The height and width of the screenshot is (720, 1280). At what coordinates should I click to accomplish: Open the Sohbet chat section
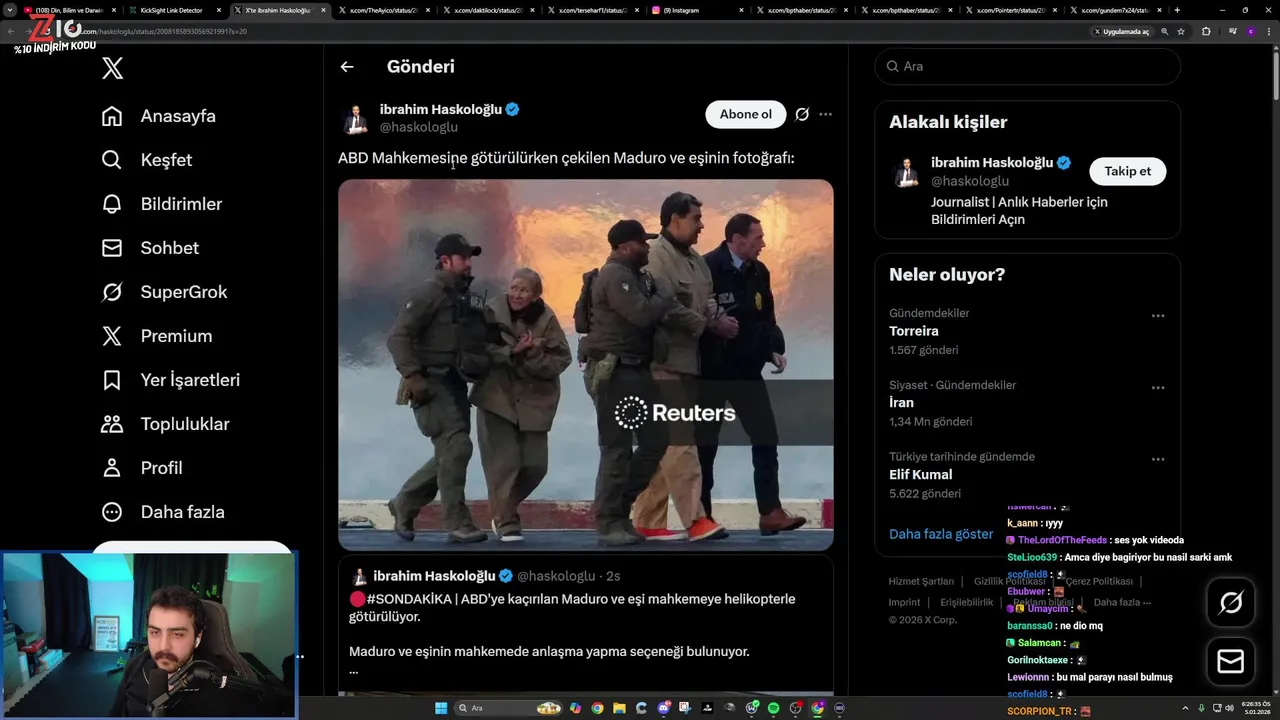tap(150, 248)
